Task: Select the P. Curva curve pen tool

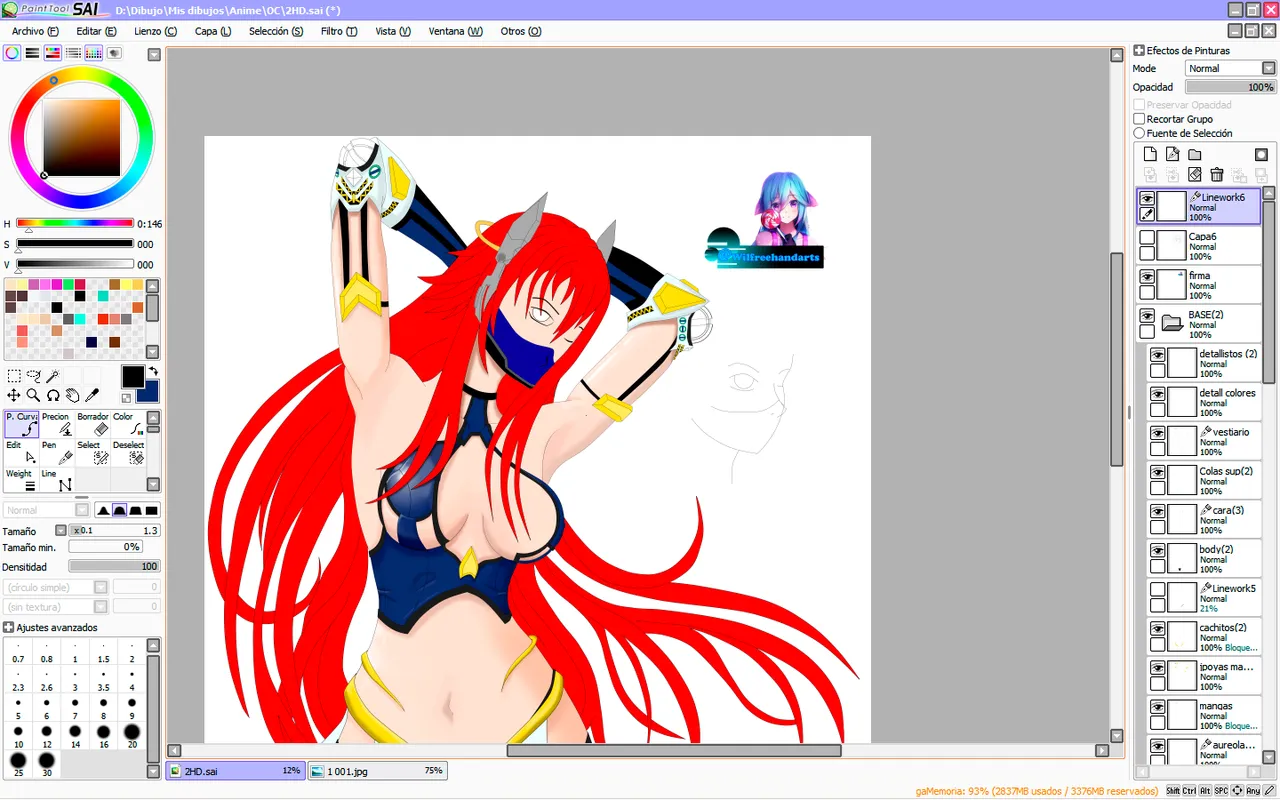Action: (x=22, y=424)
